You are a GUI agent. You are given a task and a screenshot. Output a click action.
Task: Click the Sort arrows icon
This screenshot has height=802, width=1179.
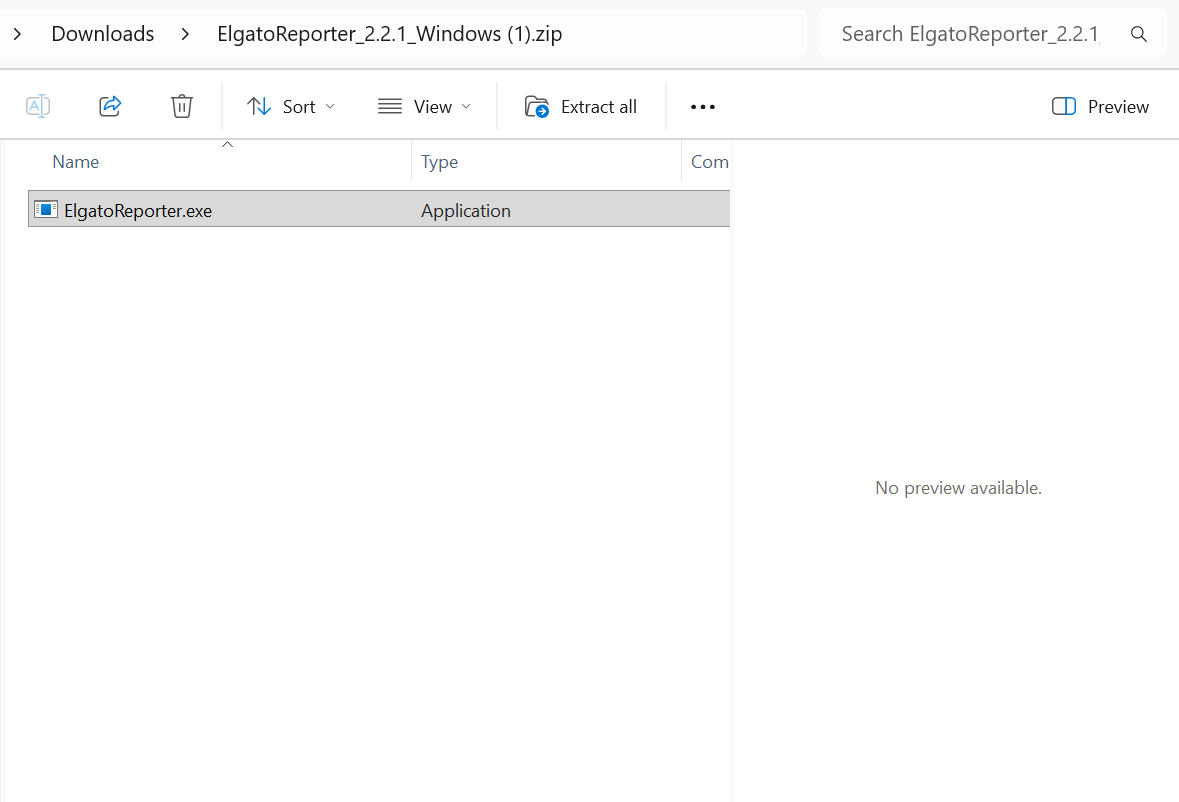click(x=259, y=105)
